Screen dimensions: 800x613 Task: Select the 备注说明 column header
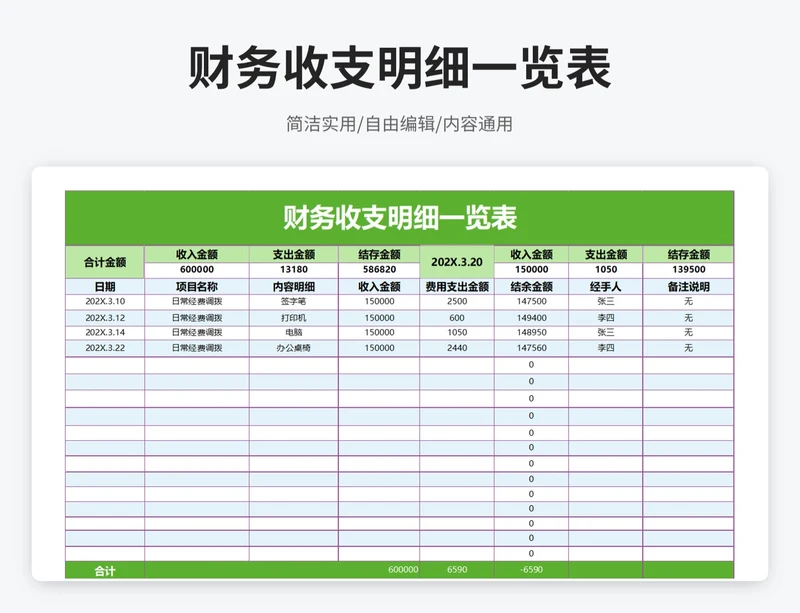[688, 287]
